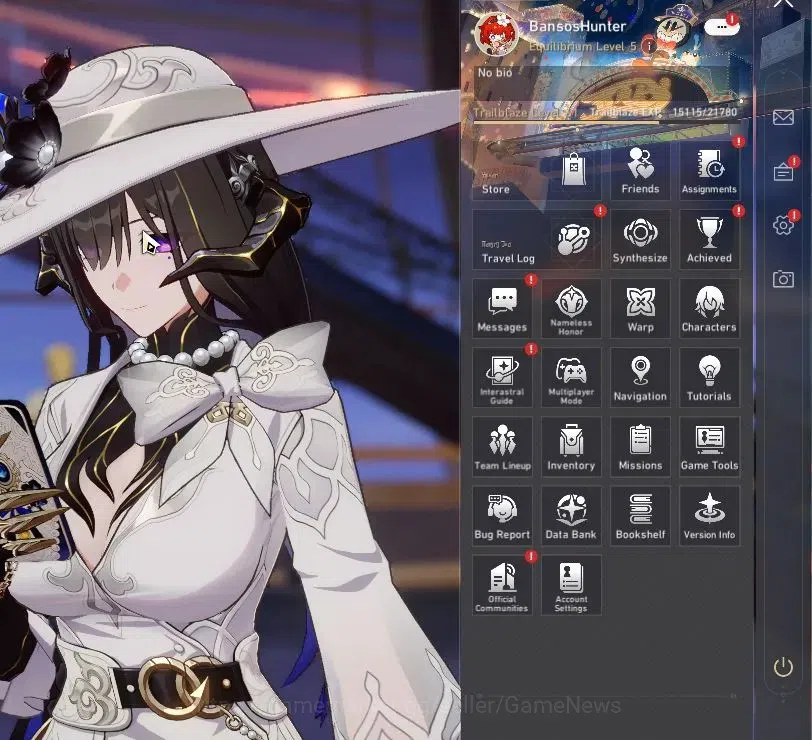
Task: Open the Warp menu
Action: coord(640,309)
